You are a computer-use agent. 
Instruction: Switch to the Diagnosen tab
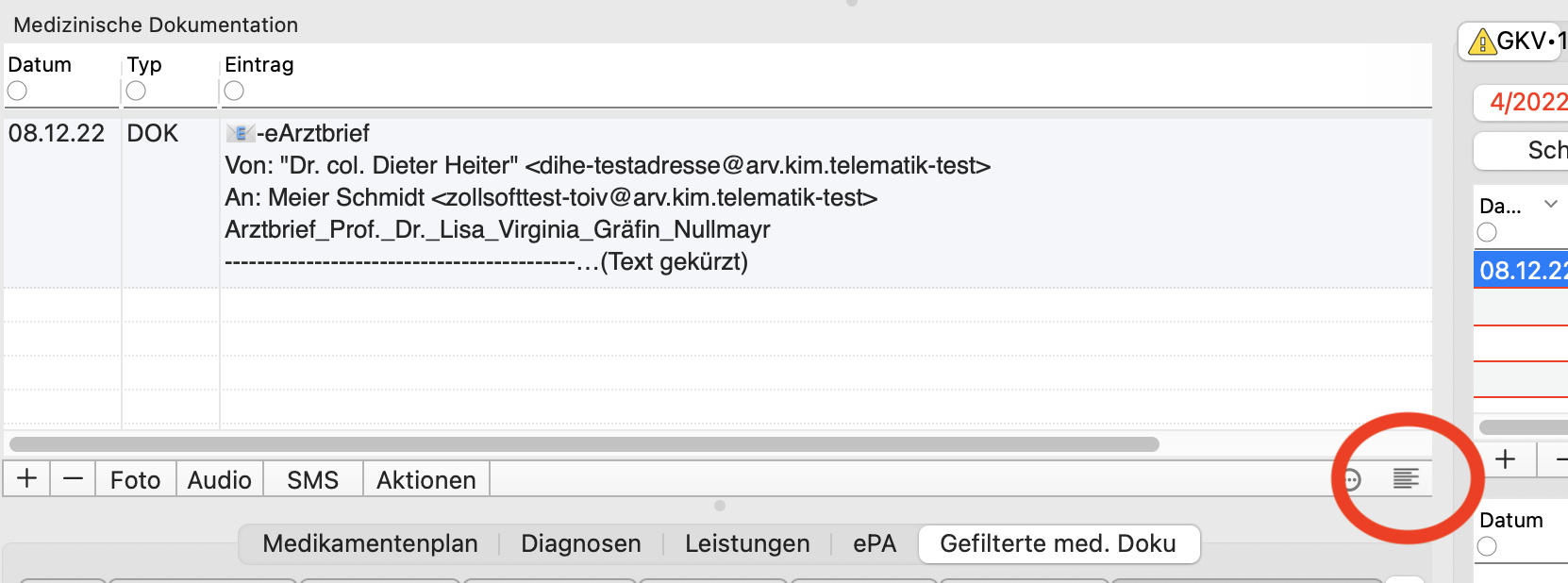(x=581, y=543)
